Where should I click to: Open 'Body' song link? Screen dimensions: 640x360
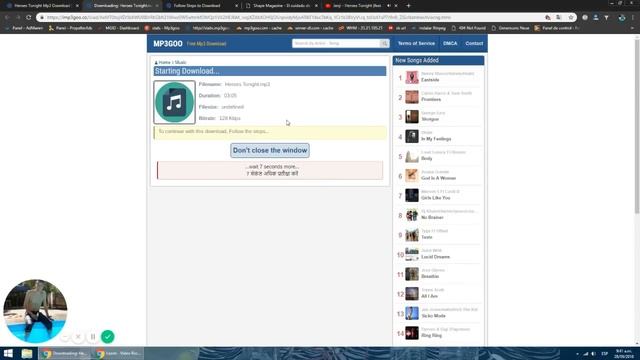point(427,158)
